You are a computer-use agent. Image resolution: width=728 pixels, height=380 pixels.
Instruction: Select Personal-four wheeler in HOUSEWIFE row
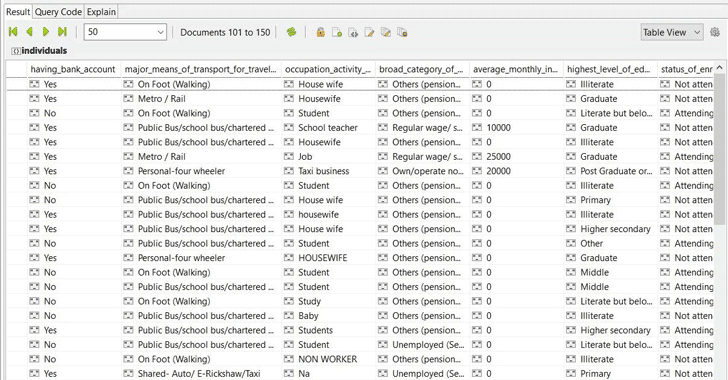201,258
